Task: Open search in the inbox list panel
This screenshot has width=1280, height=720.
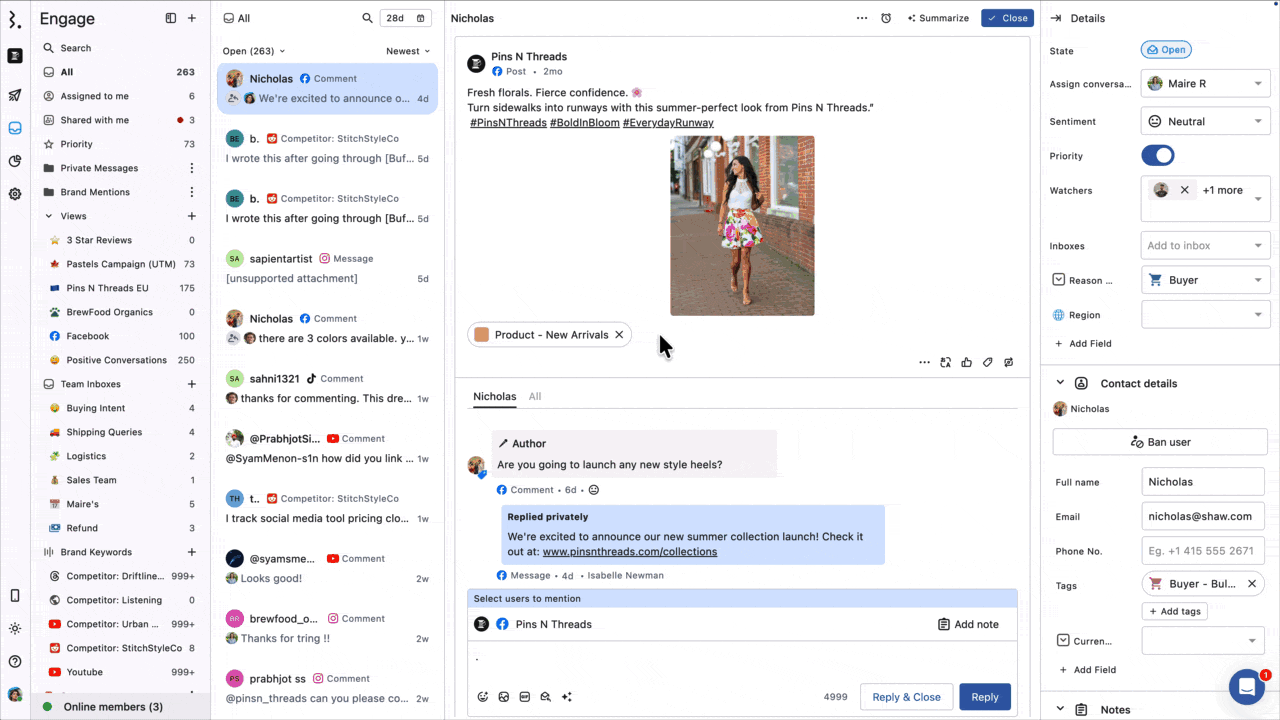Action: coord(367,18)
